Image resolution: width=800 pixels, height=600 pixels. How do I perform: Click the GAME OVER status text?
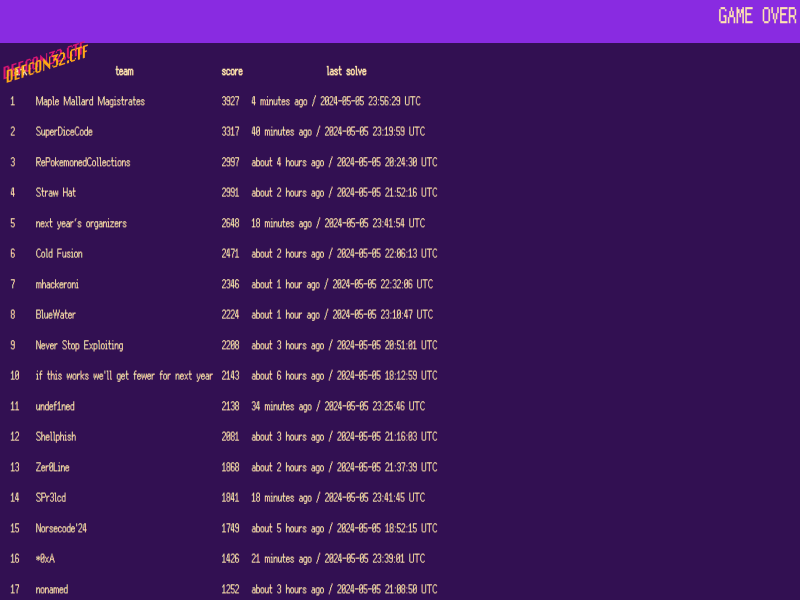757,16
